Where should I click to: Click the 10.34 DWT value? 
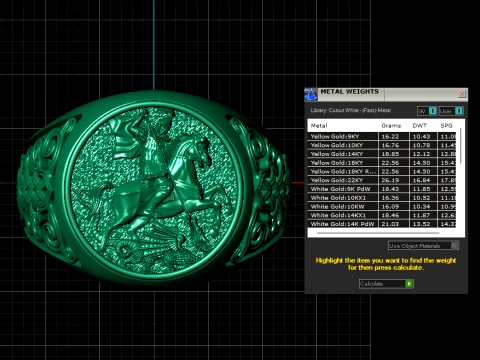coord(421,206)
